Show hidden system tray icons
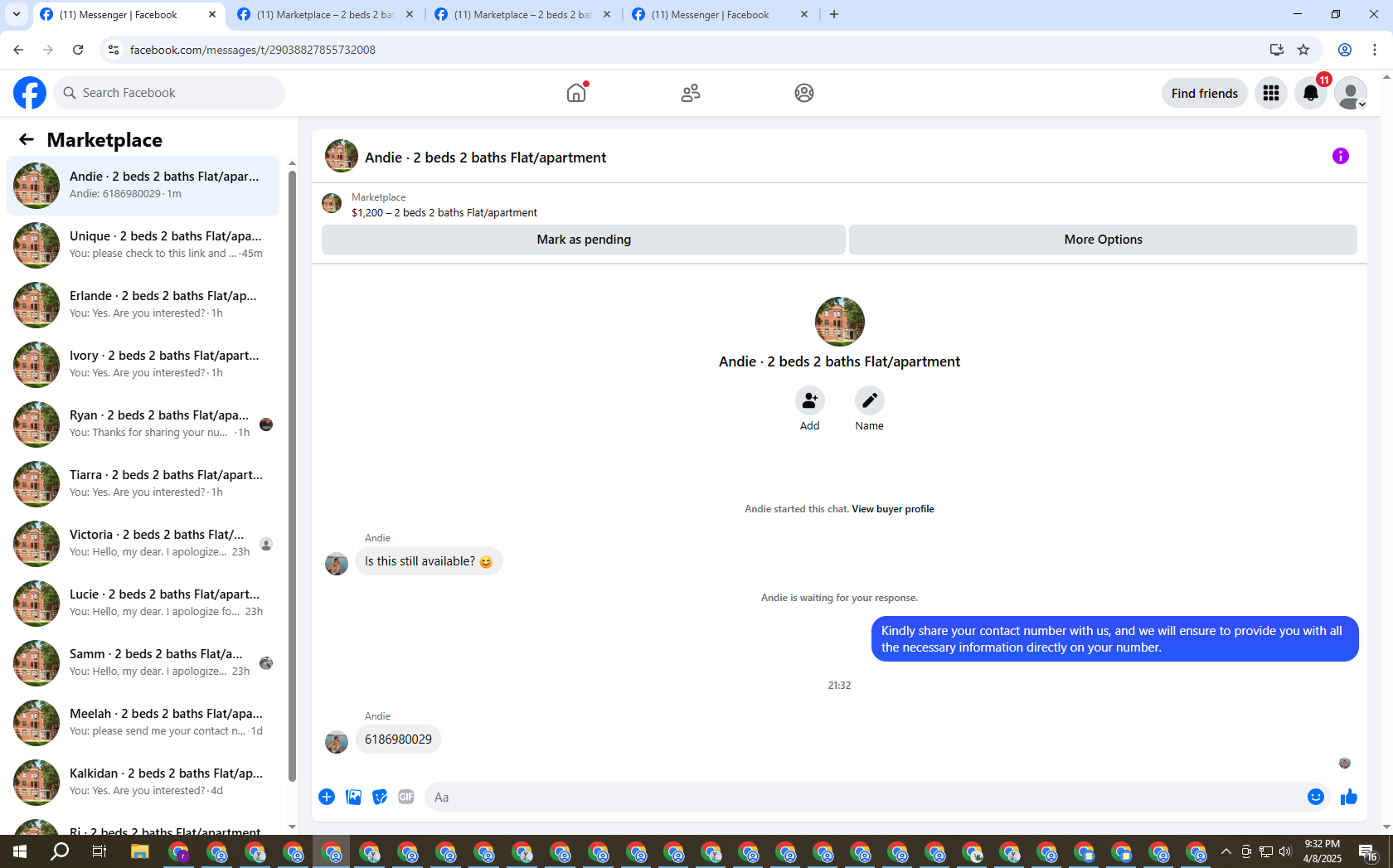1393x868 pixels. (1226, 851)
